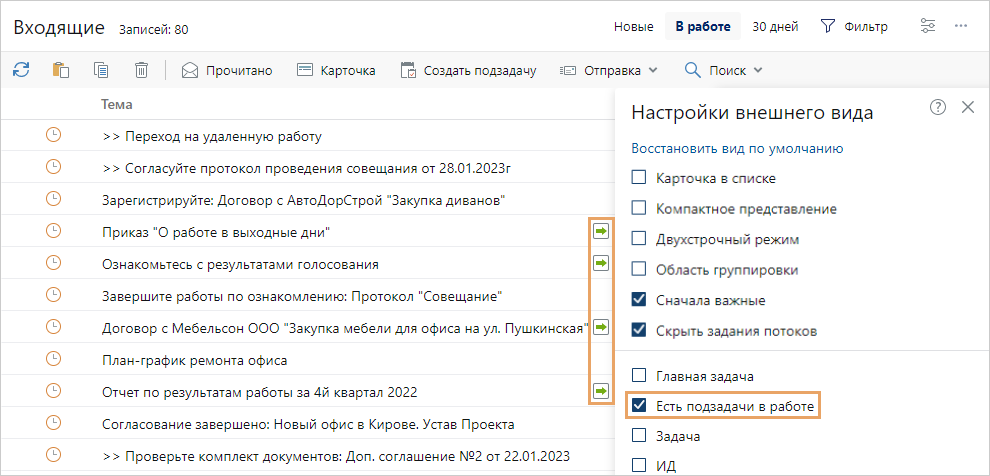Screen dimensions: 990x476
Task: Open the Поиск dropdown menu
Action: coord(723,70)
